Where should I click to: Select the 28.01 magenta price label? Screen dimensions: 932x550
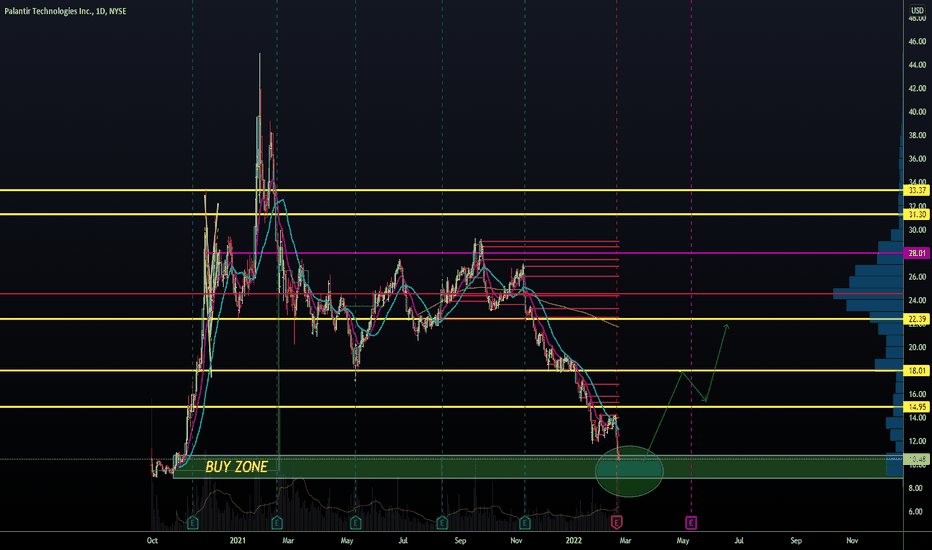(x=917, y=253)
